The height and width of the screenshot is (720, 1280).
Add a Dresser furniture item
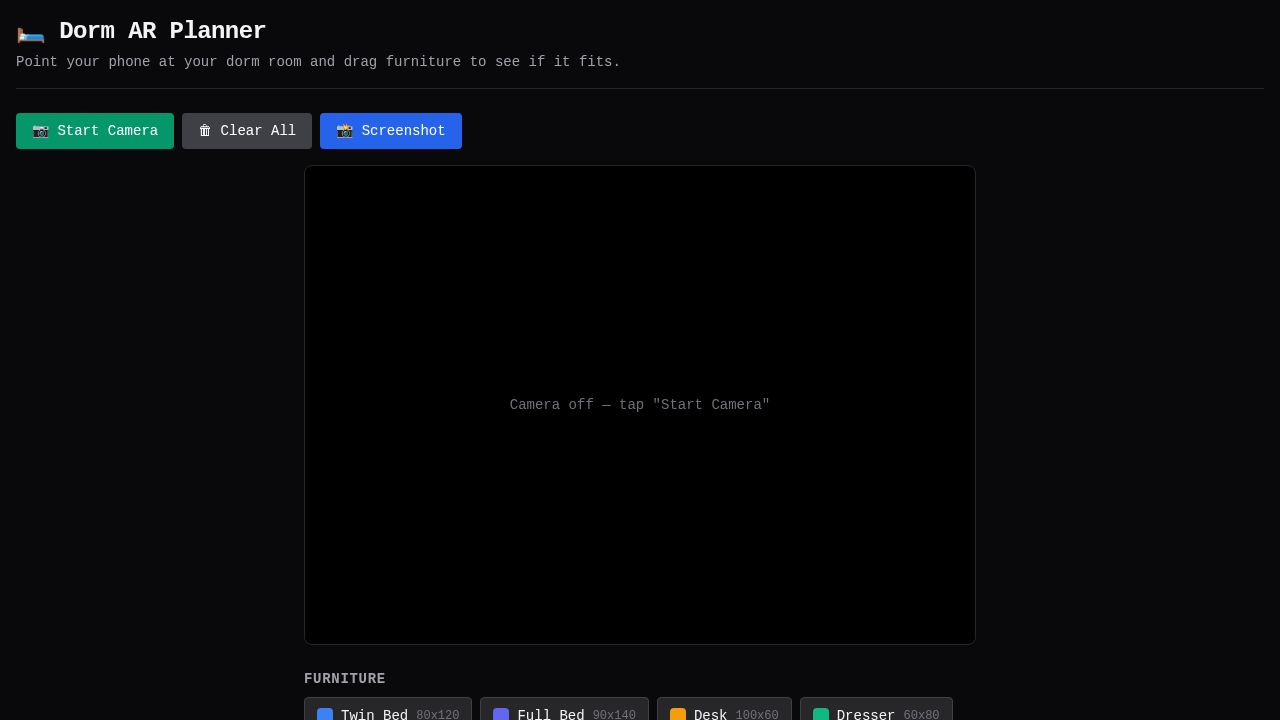pos(876,709)
